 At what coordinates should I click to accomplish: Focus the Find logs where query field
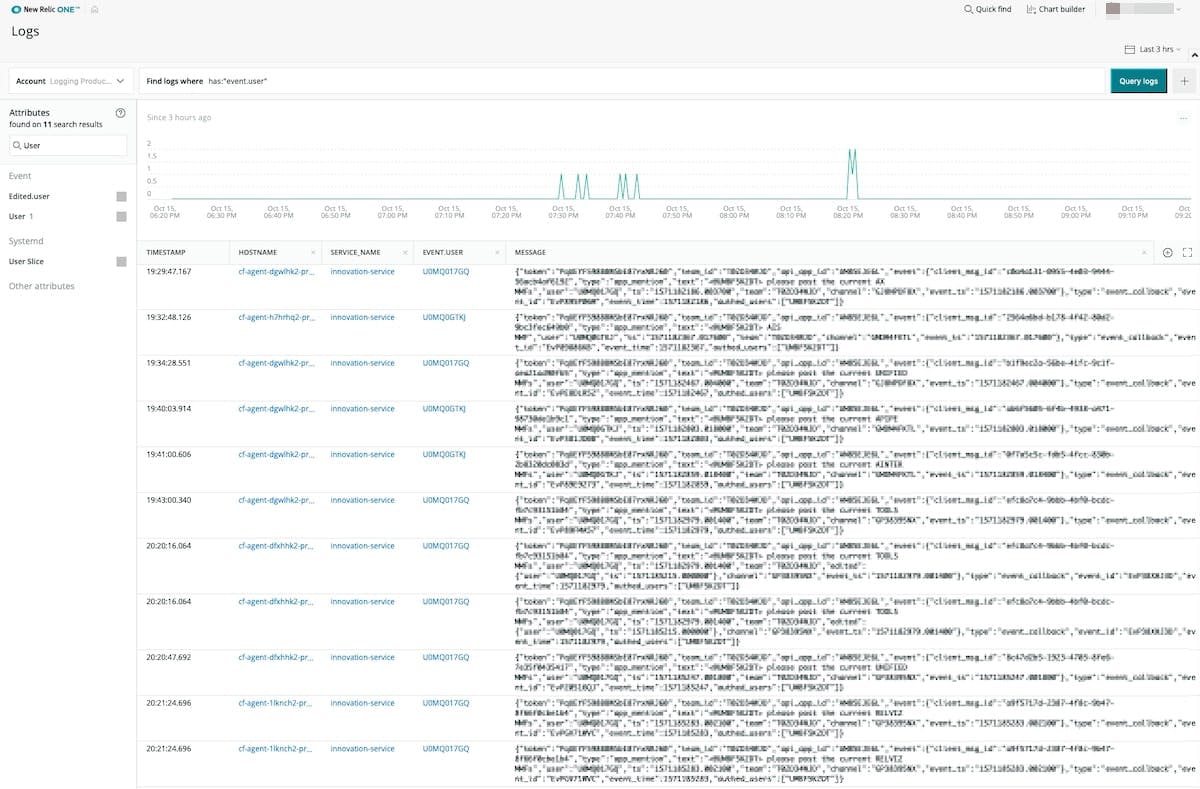pyautogui.click(x=622, y=81)
